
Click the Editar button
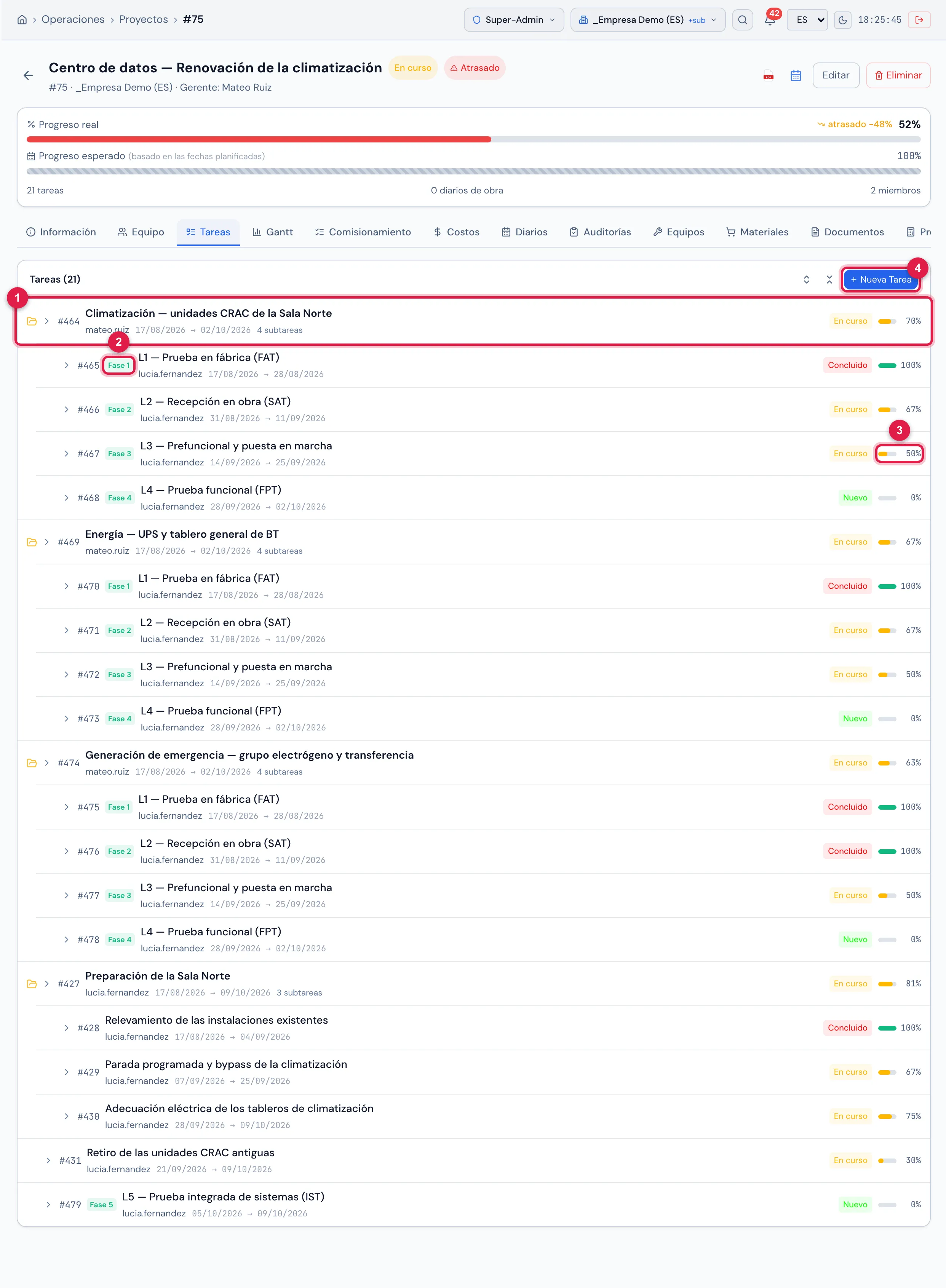point(836,75)
